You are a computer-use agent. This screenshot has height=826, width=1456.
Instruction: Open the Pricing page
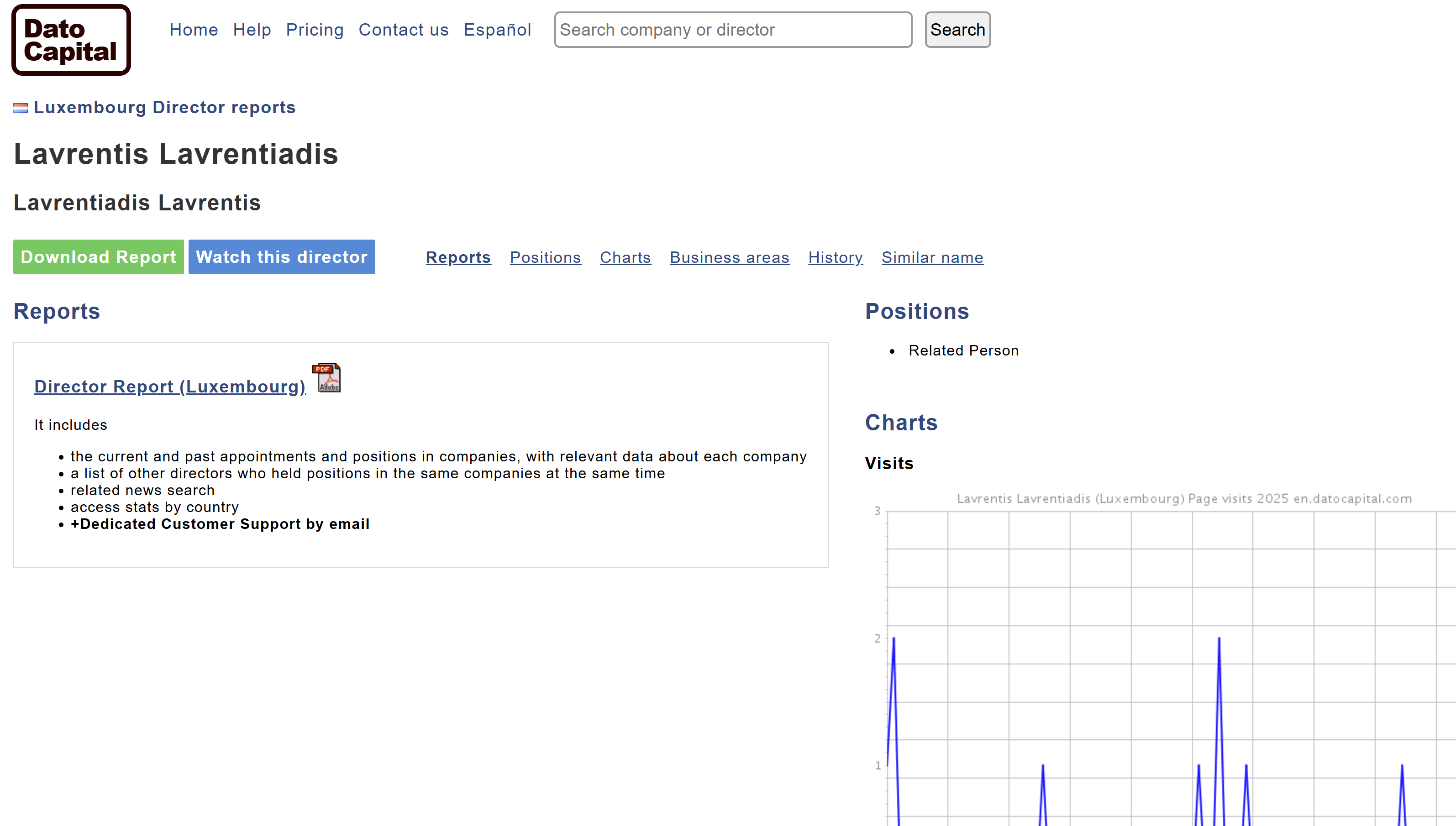point(315,30)
